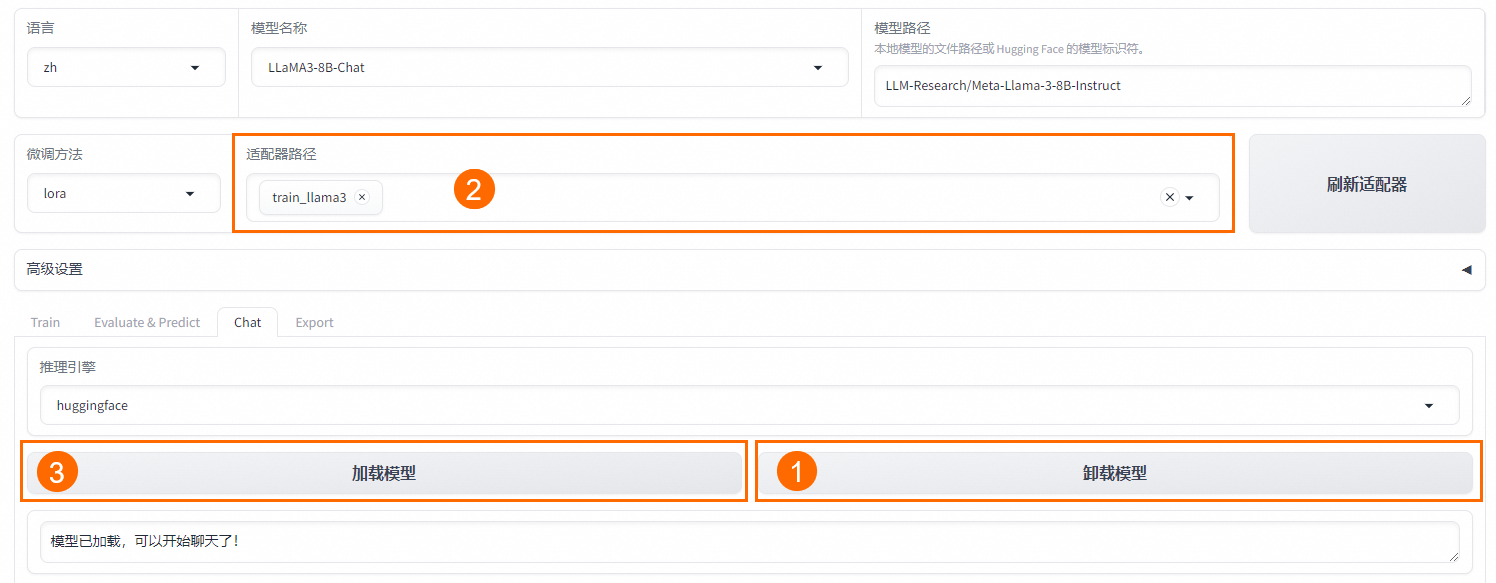The image size is (1496, 583).
Task: Select the Chat tab
Action: click(x=248, y=322)
